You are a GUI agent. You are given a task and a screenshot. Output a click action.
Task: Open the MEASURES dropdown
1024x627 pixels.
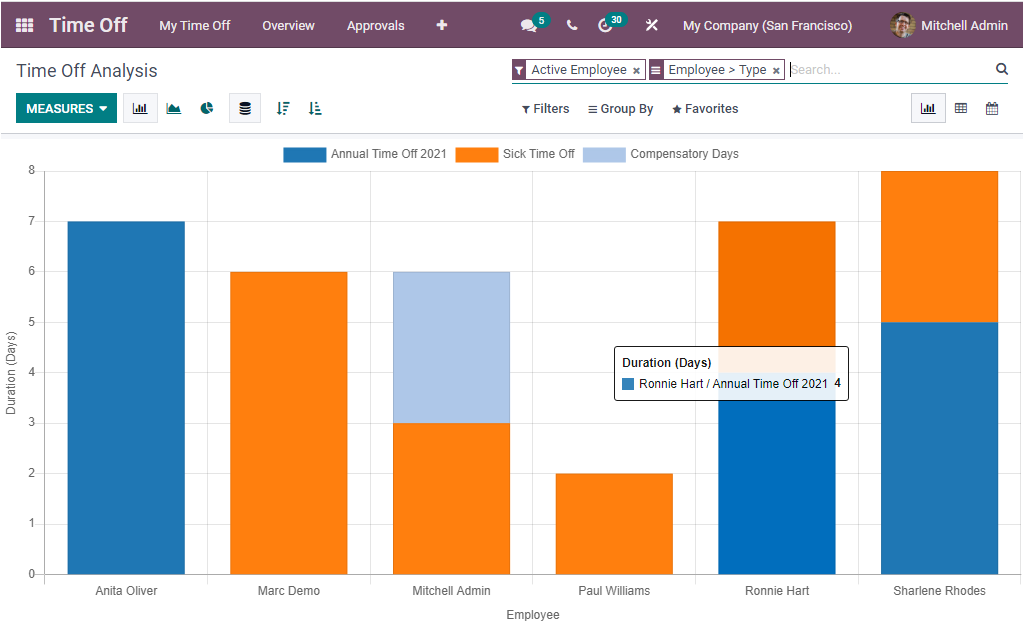[66, 108]
